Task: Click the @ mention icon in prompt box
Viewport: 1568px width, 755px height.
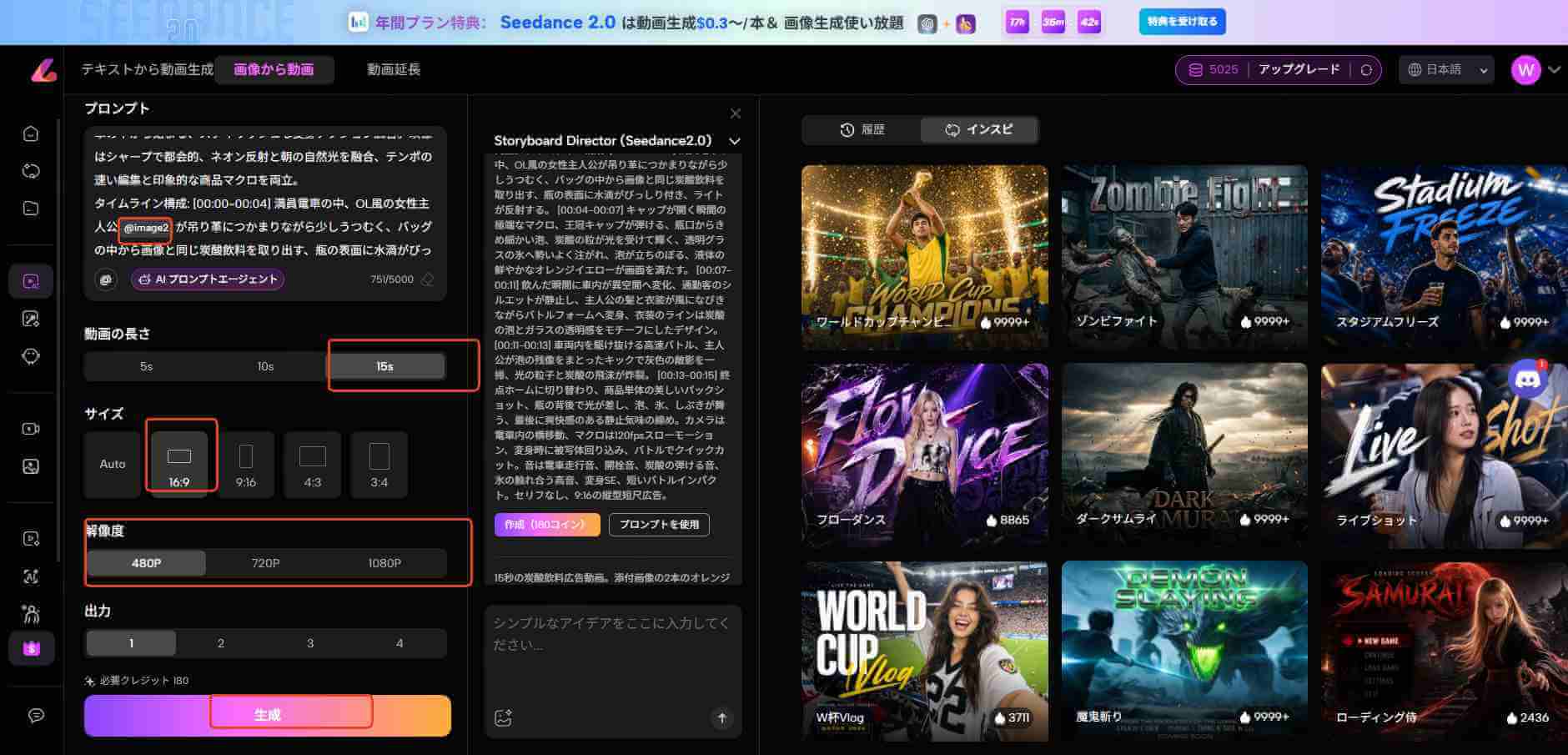Action: click(x=106, y=279)
